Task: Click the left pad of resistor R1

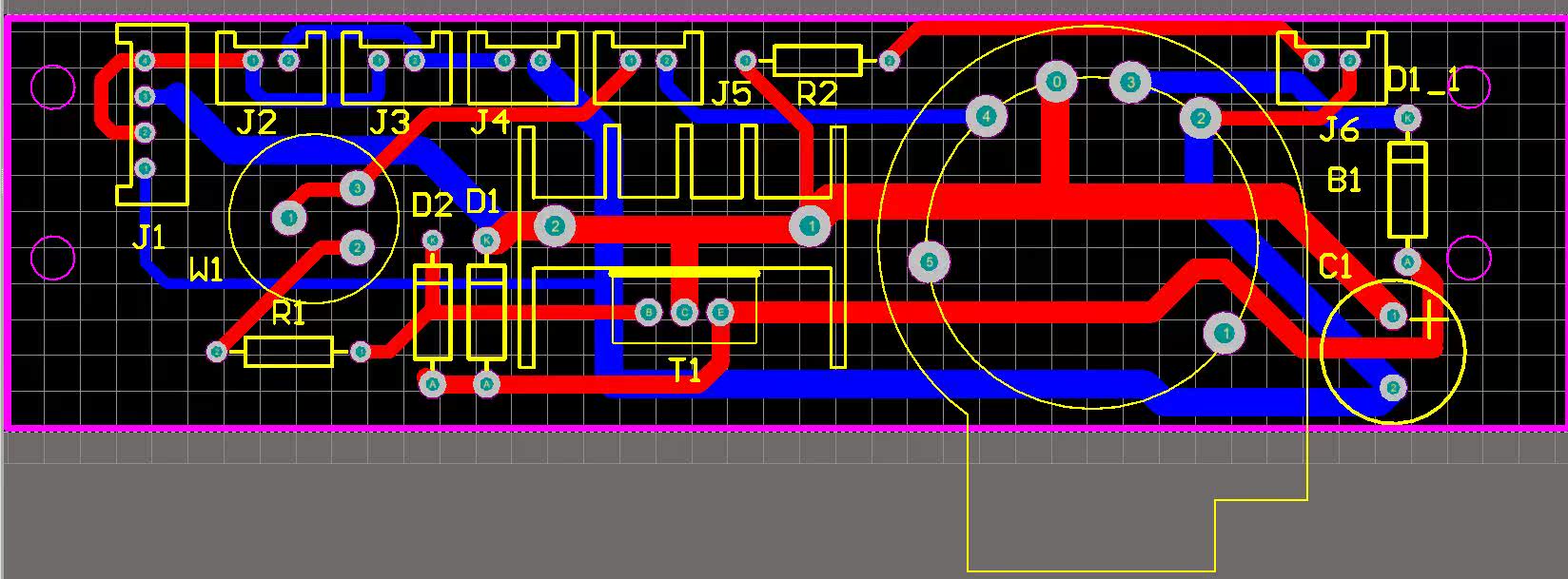Action: click(x=217, y=353)
